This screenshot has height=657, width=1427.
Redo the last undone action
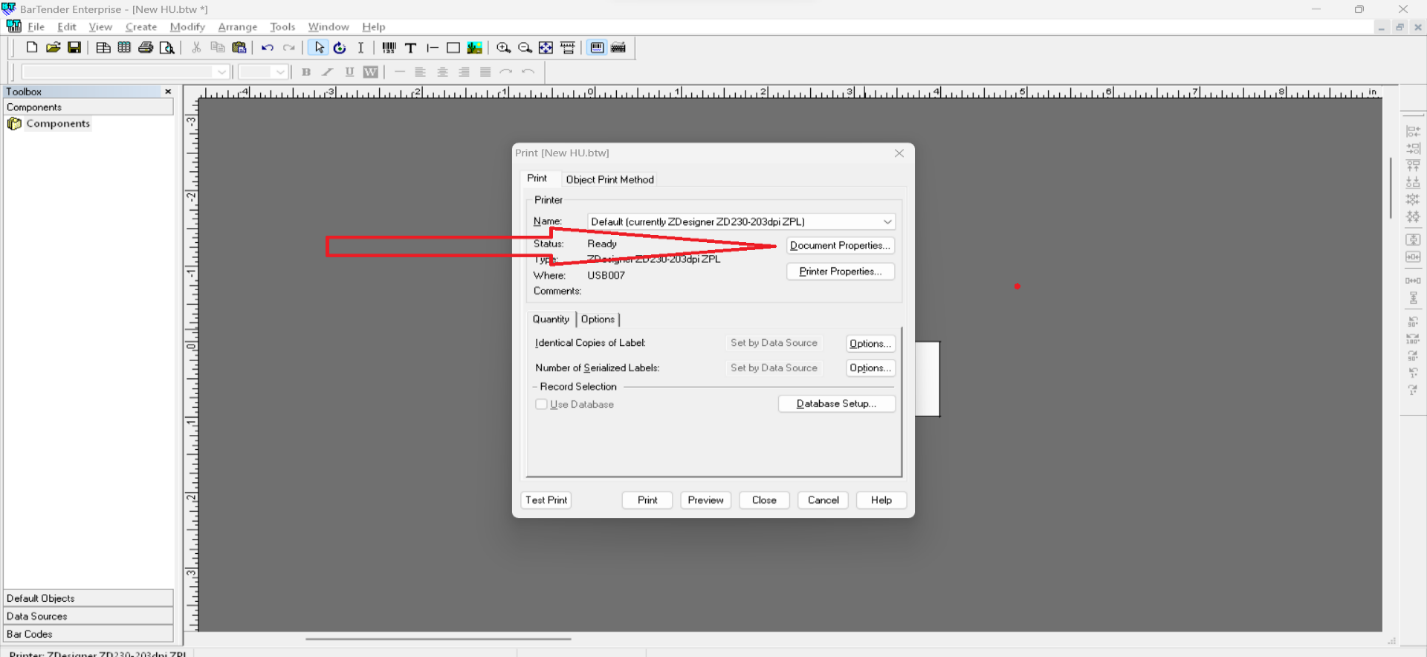point(289,47)
